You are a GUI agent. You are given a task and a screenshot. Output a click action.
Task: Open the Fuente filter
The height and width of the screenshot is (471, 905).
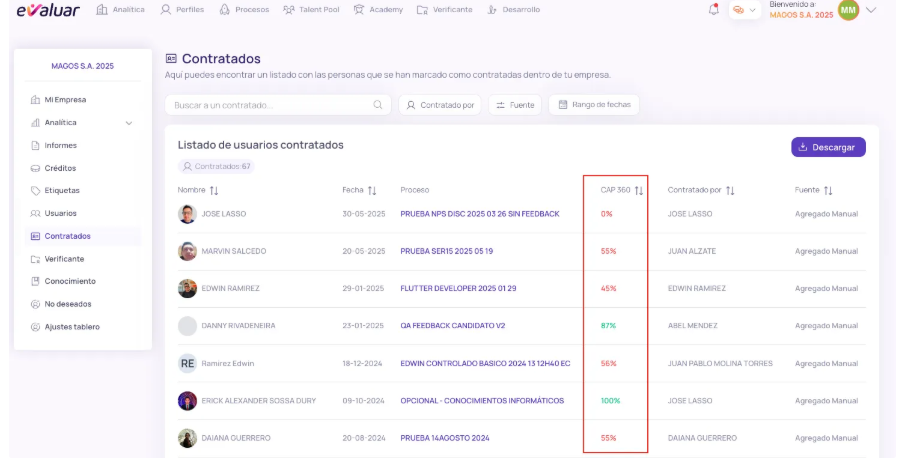(515, 105)
